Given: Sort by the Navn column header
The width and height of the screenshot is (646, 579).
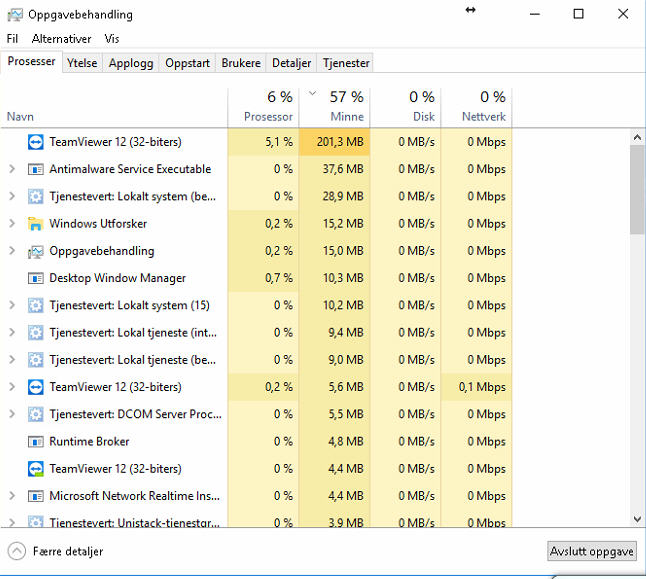Looking at the screenshot, I should [x=114, y=107].
